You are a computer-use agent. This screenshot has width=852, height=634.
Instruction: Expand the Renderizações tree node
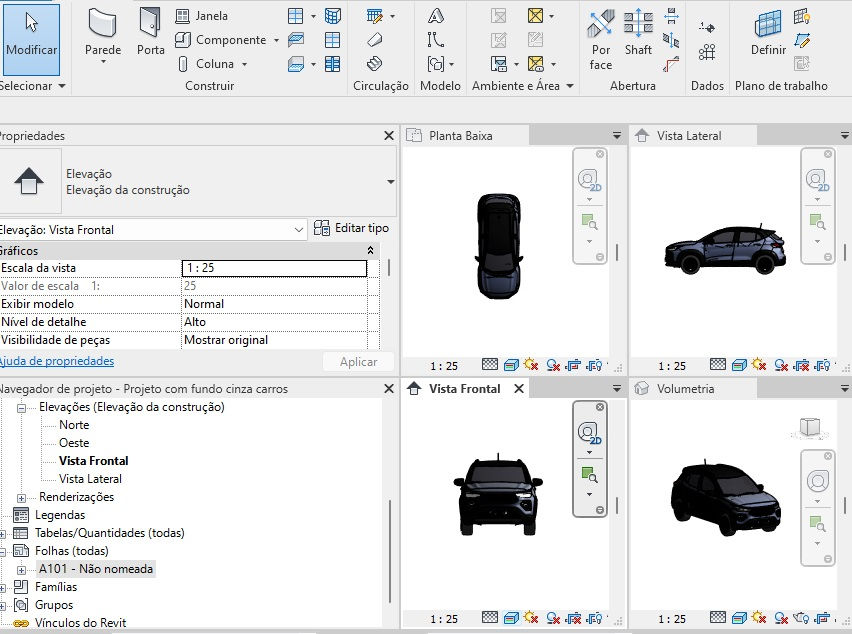[x=21, y=498]
